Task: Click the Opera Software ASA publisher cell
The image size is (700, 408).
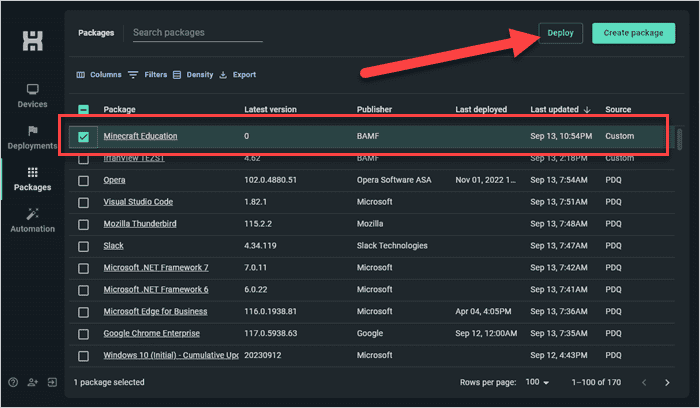Action: tap(394, 180)
